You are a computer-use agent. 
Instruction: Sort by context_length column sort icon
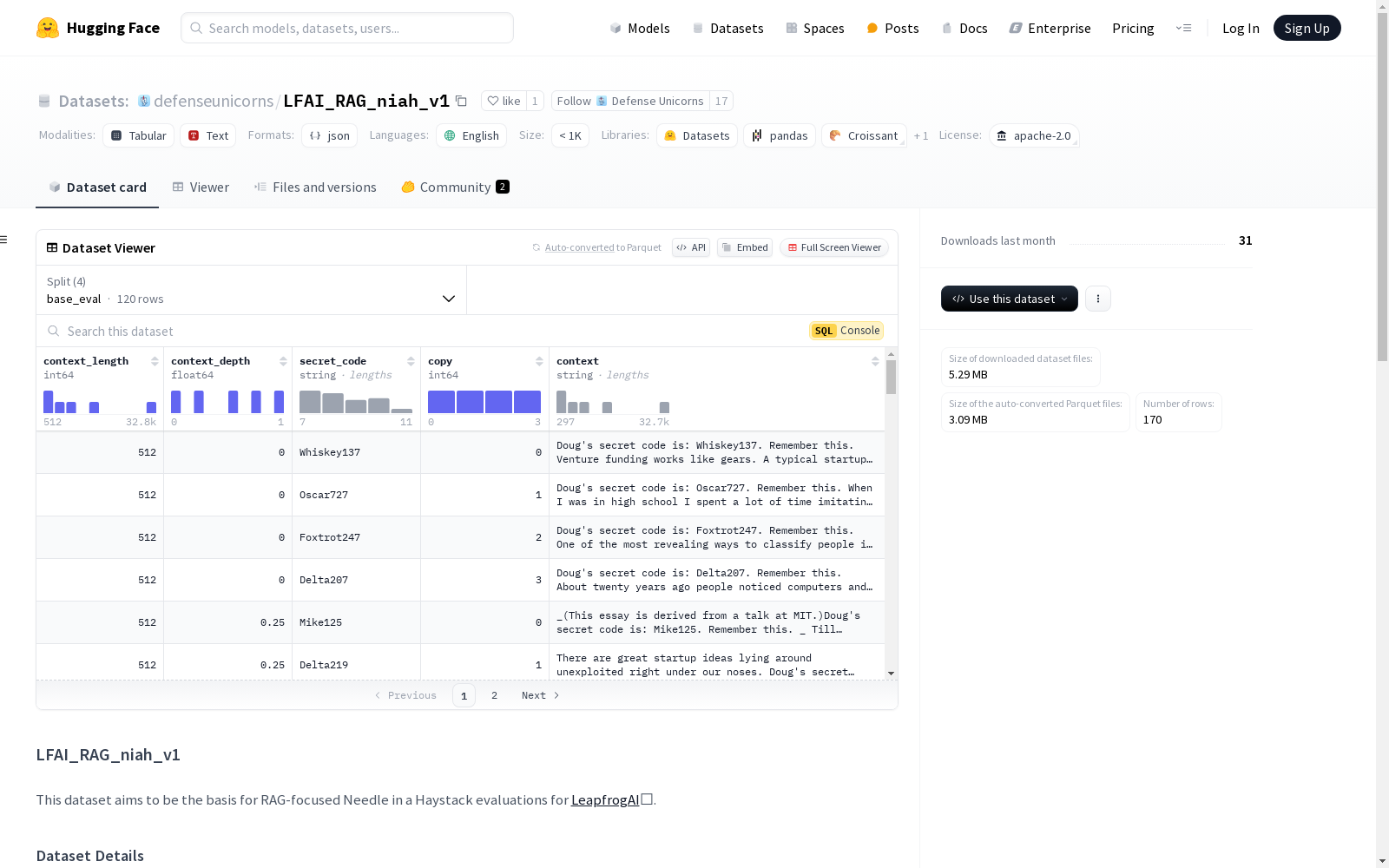tap(155, 361)
